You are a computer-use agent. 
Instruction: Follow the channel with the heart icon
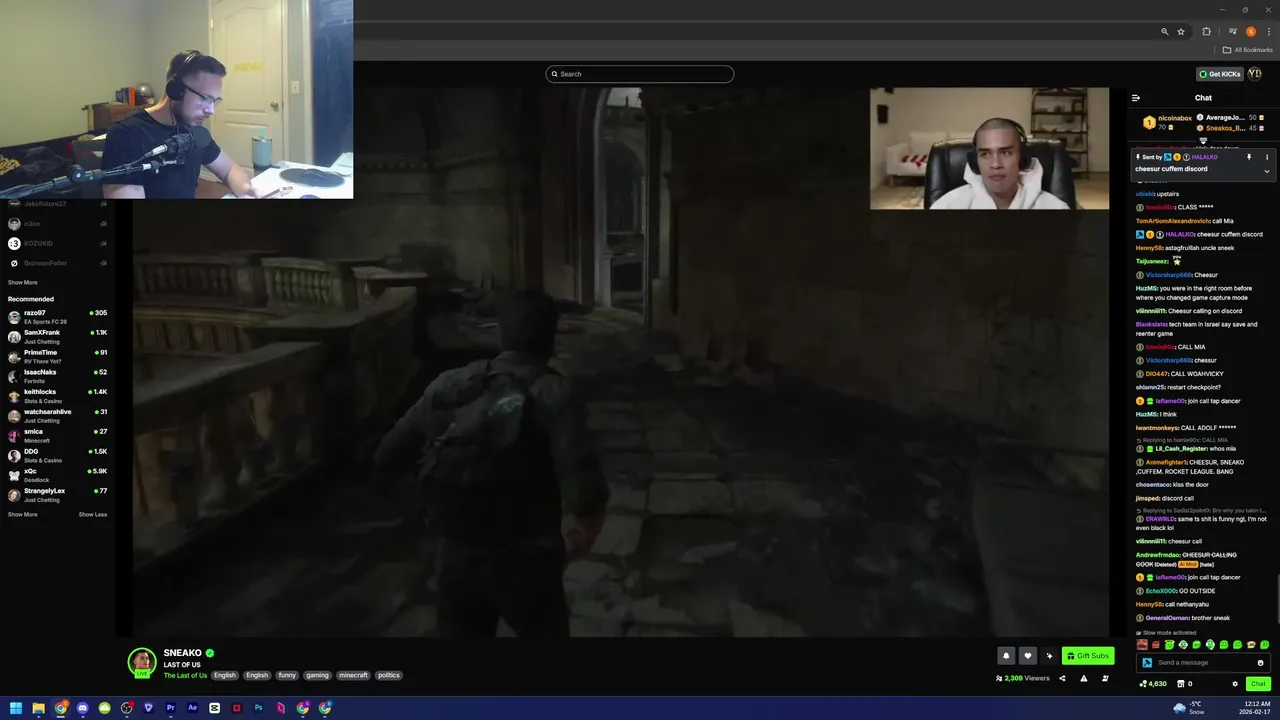[1027, 656]
